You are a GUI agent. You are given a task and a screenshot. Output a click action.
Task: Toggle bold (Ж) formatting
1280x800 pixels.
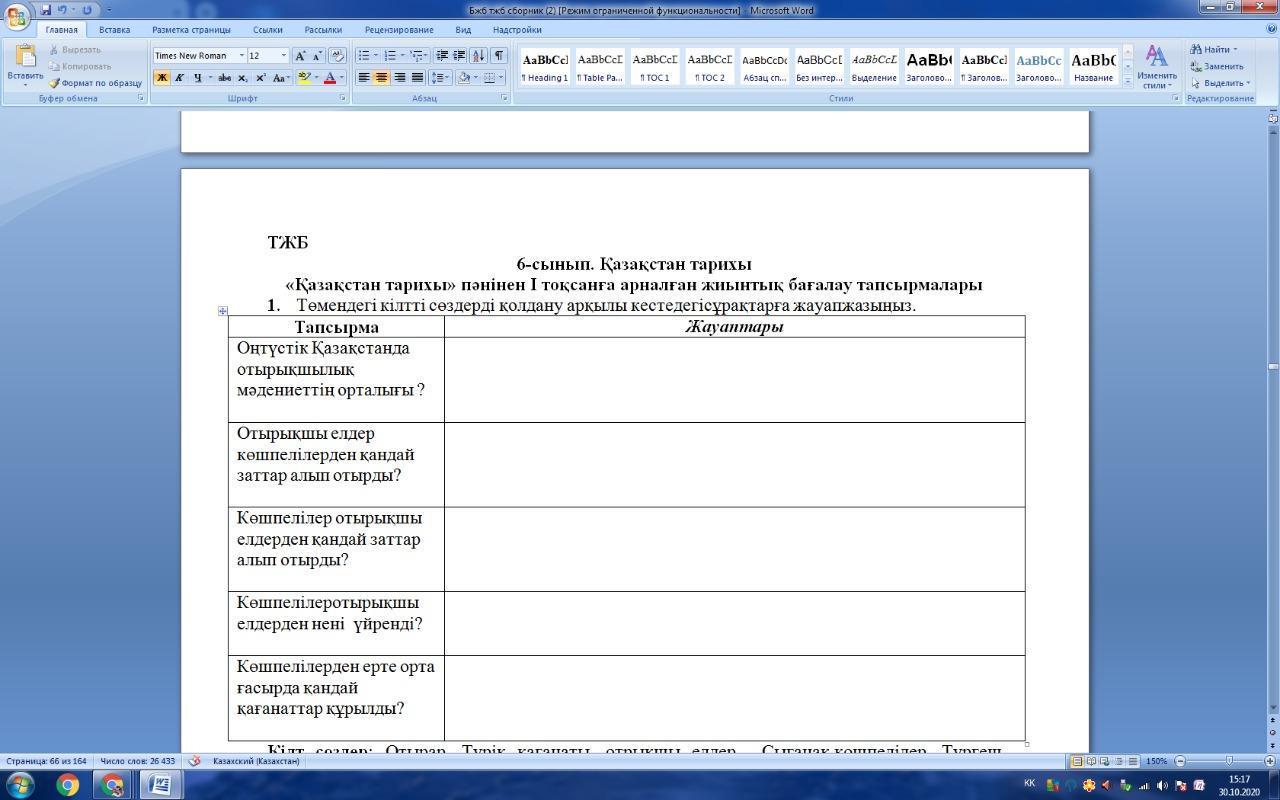coord(162,78)
